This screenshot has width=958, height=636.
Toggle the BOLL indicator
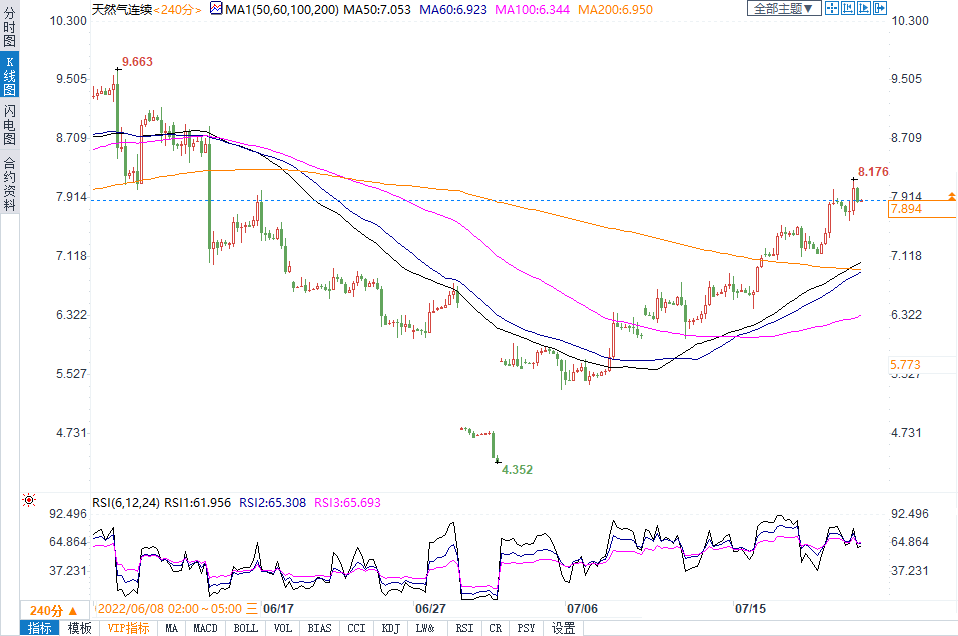click(x=245, y=628)
